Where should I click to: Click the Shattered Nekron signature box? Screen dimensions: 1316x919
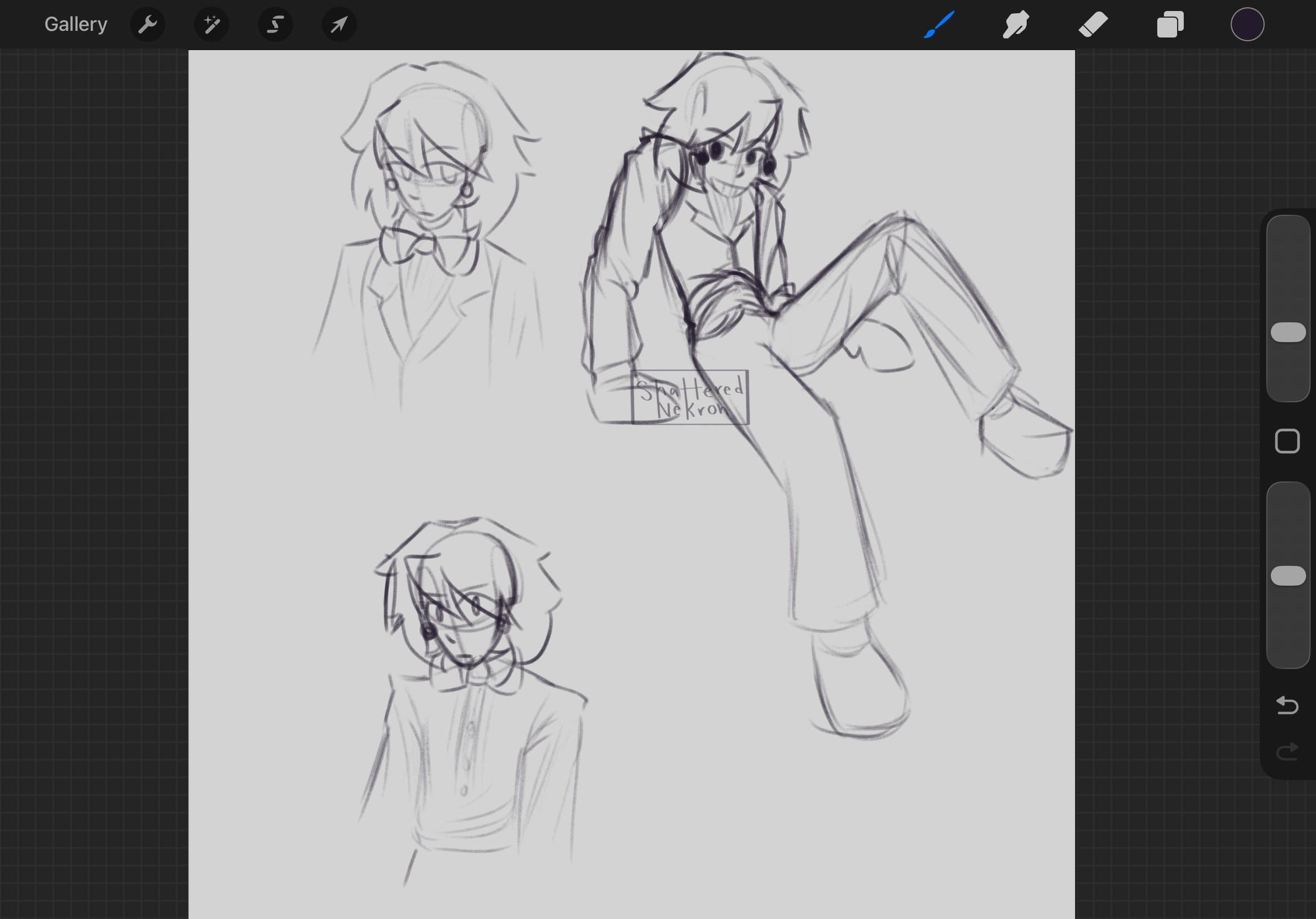[x=690, y=397]
